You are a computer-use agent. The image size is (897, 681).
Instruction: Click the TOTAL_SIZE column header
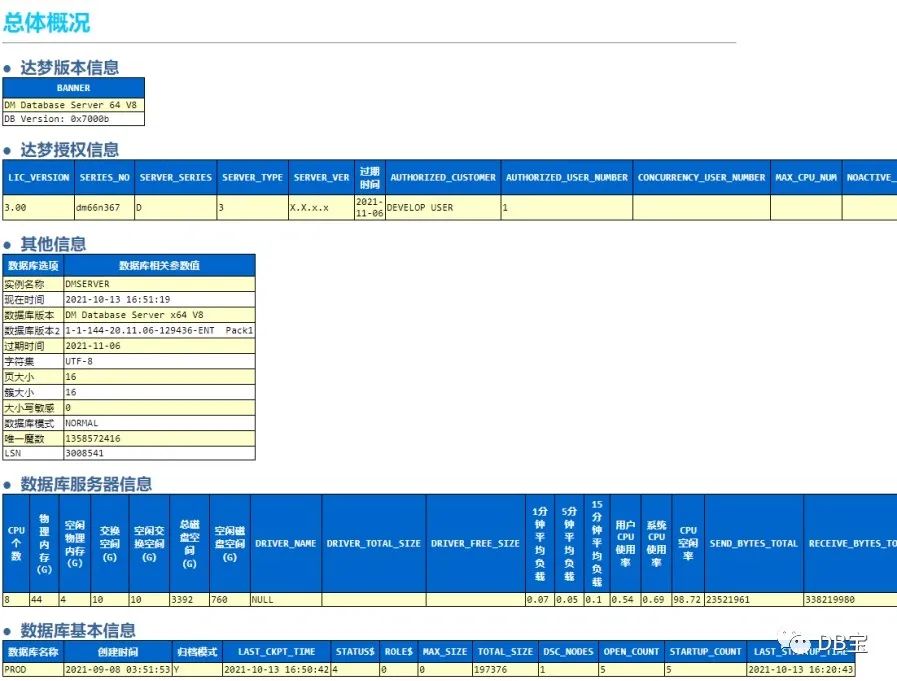coord(505,651)
